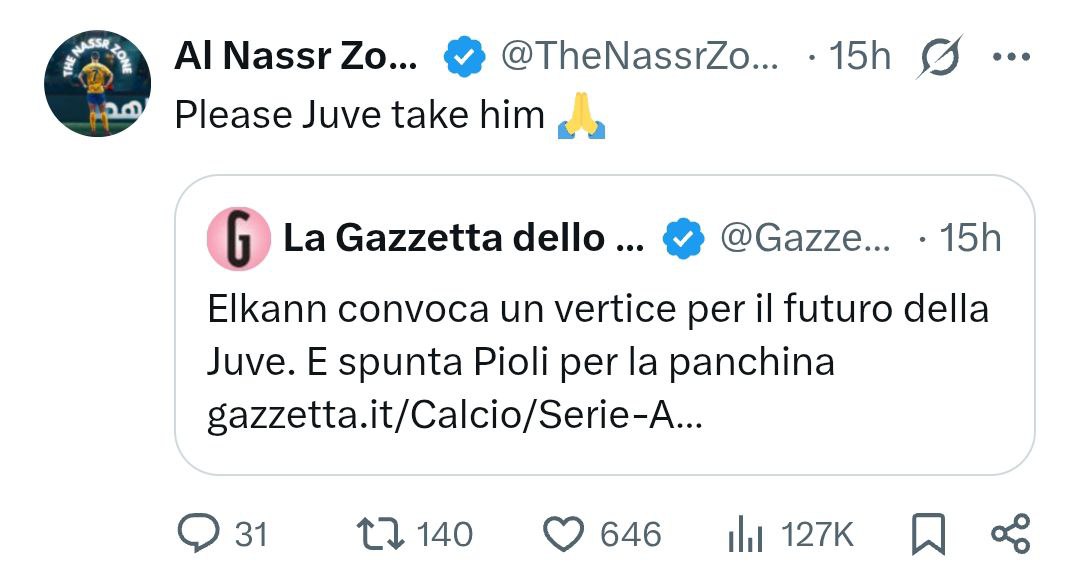Open the @TheNassrZo... handle link
This screenshot has height=588, width=1080.
[x=638, y=57]
